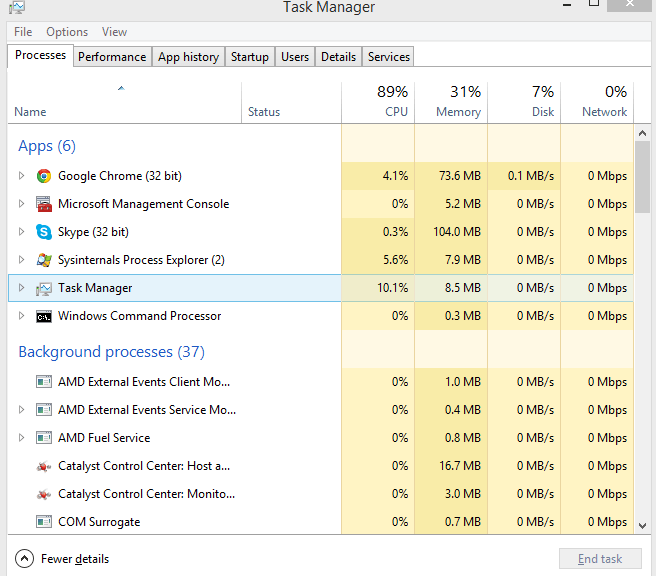Click the Catalyst Control Center Monitor icon

(44, 494)
